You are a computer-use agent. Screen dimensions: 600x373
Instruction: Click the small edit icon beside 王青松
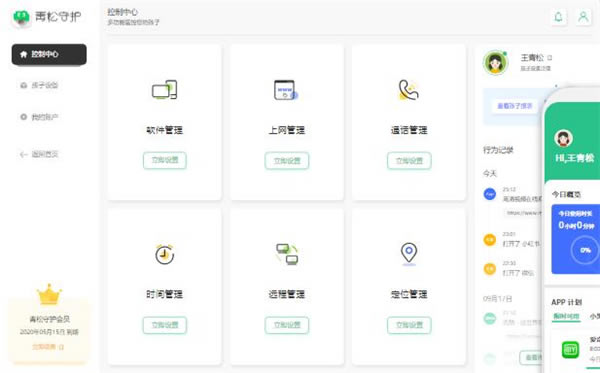(x=550, y=58)
